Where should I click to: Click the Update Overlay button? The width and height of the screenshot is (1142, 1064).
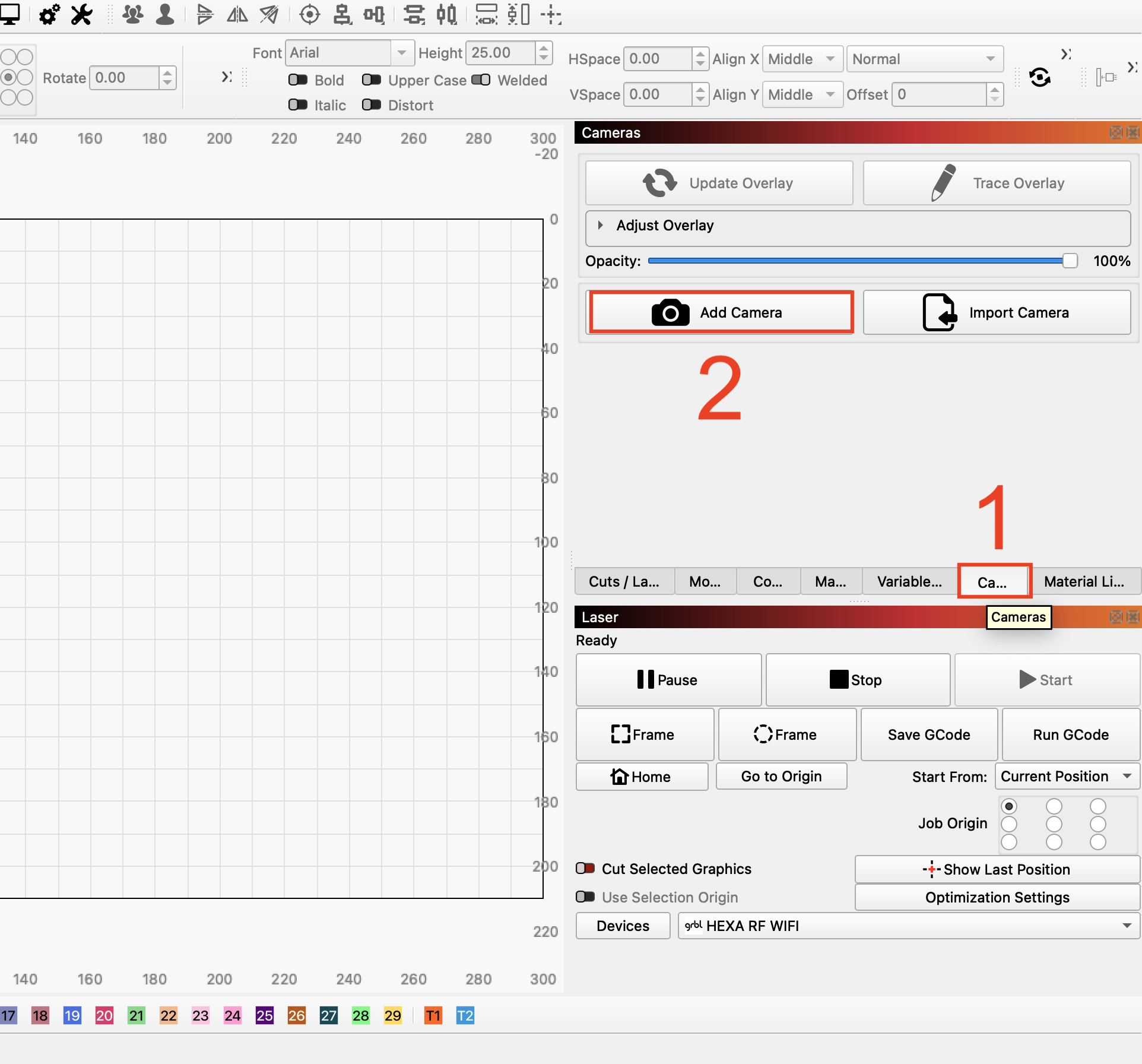pos(719,183)
